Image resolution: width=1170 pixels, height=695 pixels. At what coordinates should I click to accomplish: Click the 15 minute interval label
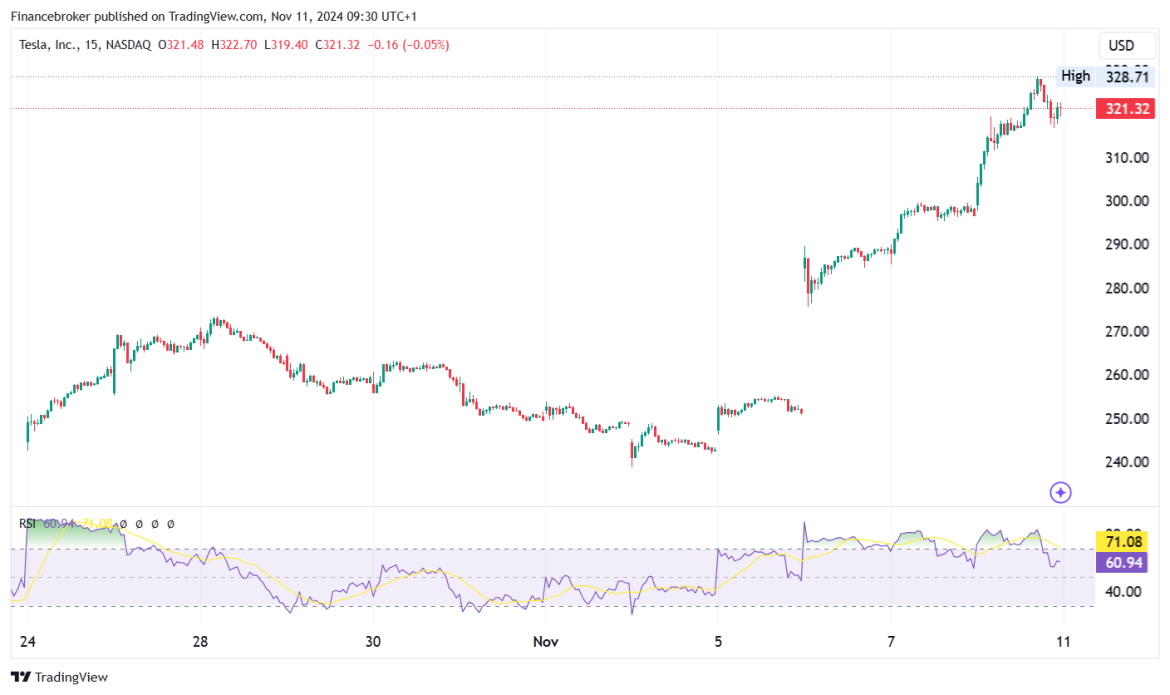click(x=91, y=45)
